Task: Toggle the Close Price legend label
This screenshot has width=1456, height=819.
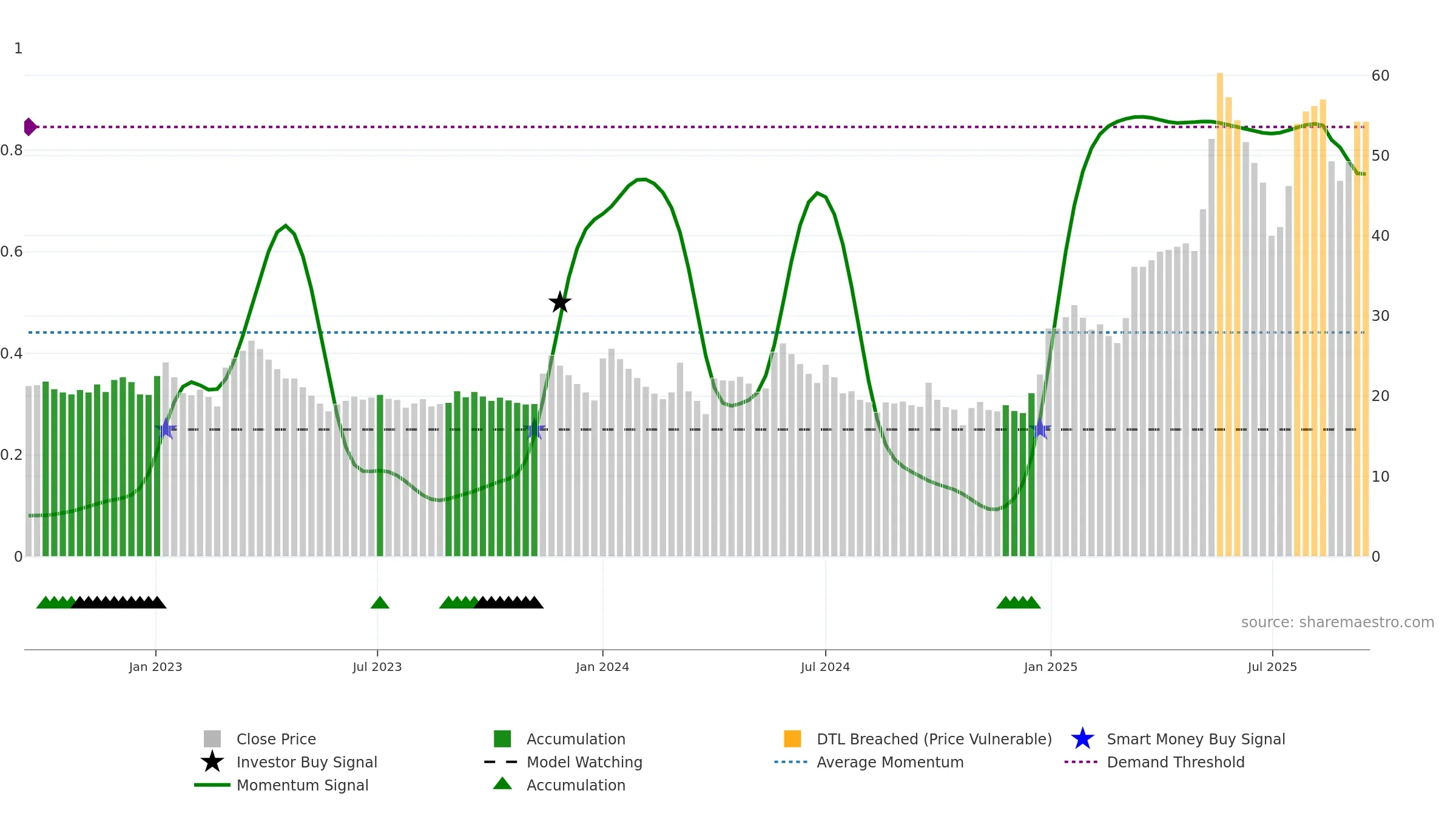Action: [276, 739]
